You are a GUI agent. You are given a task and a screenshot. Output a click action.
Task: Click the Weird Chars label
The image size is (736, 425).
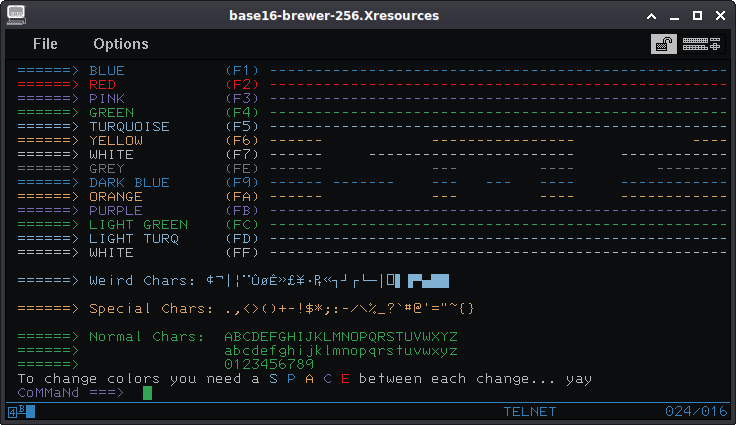pyautogui.click(x=142, y=280)
